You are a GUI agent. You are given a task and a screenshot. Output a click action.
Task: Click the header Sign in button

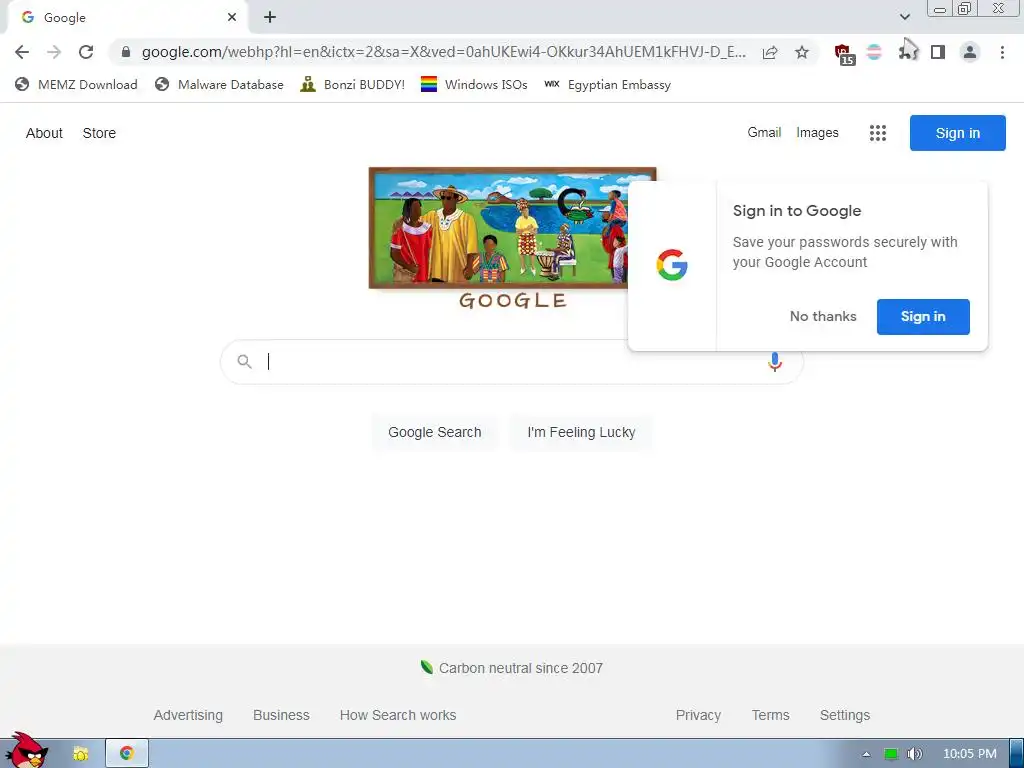[957, 133]
